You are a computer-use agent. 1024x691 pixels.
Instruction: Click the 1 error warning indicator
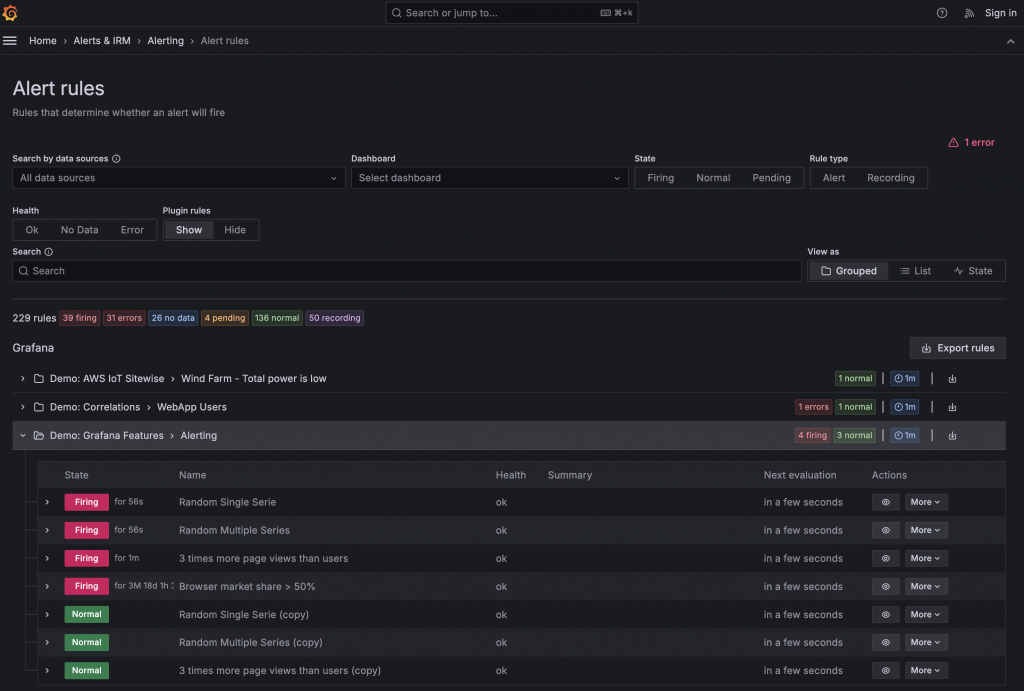point(971,142)
